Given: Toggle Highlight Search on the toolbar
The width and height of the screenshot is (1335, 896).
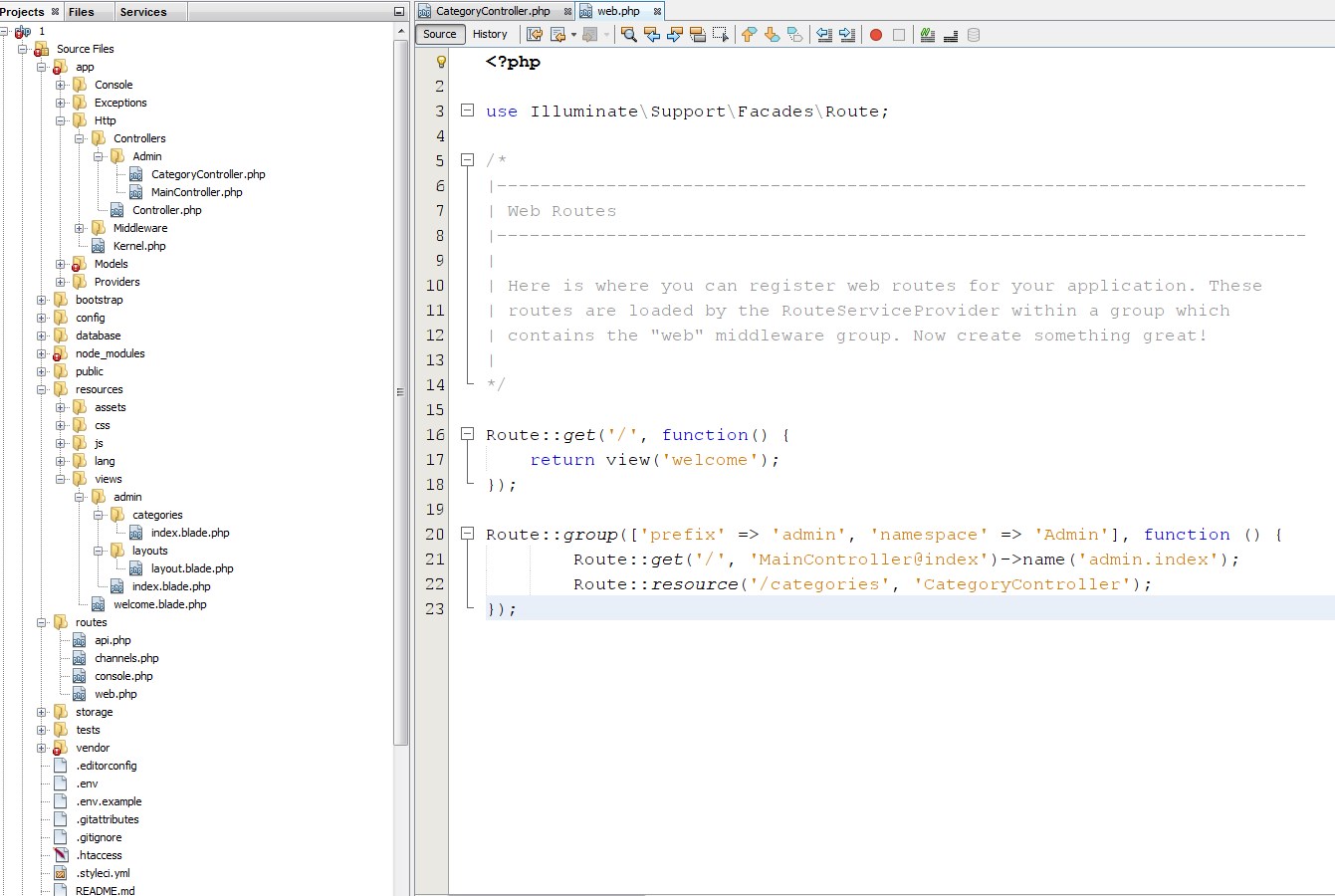Looking at the screenshot, I should coord(698,34).
